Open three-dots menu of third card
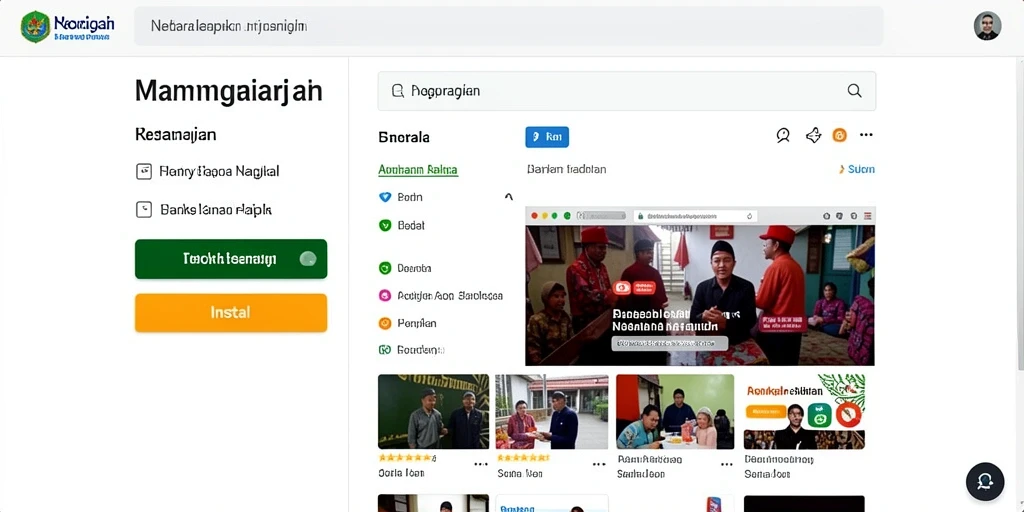The width and height of the screenshot is (1024, 512). pos(726,464)
